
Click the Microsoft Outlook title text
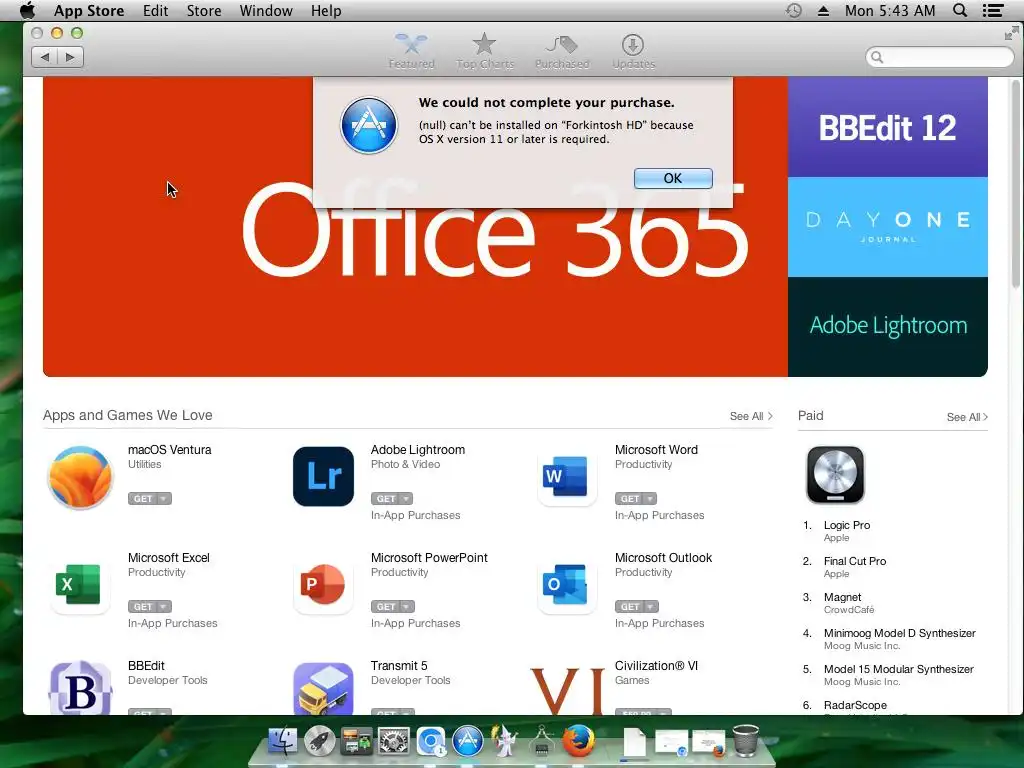664,558
